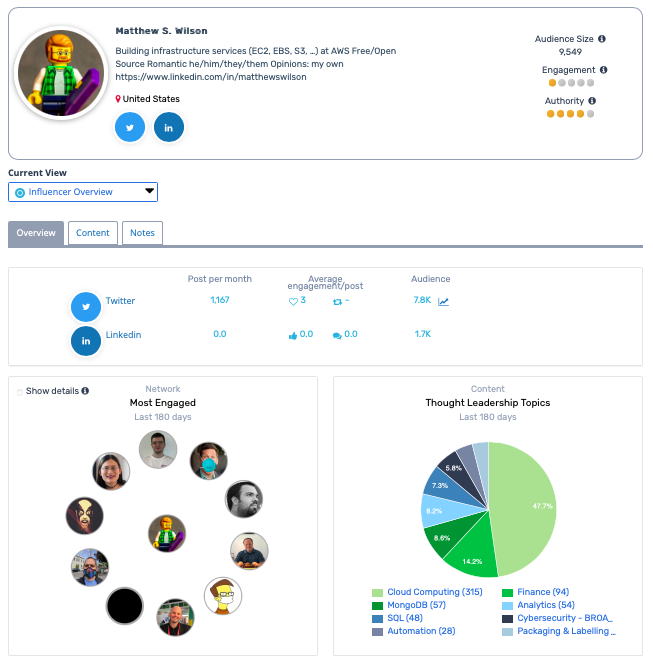
Task: Click the info icon next to Authority
Action: pos(592,101)
